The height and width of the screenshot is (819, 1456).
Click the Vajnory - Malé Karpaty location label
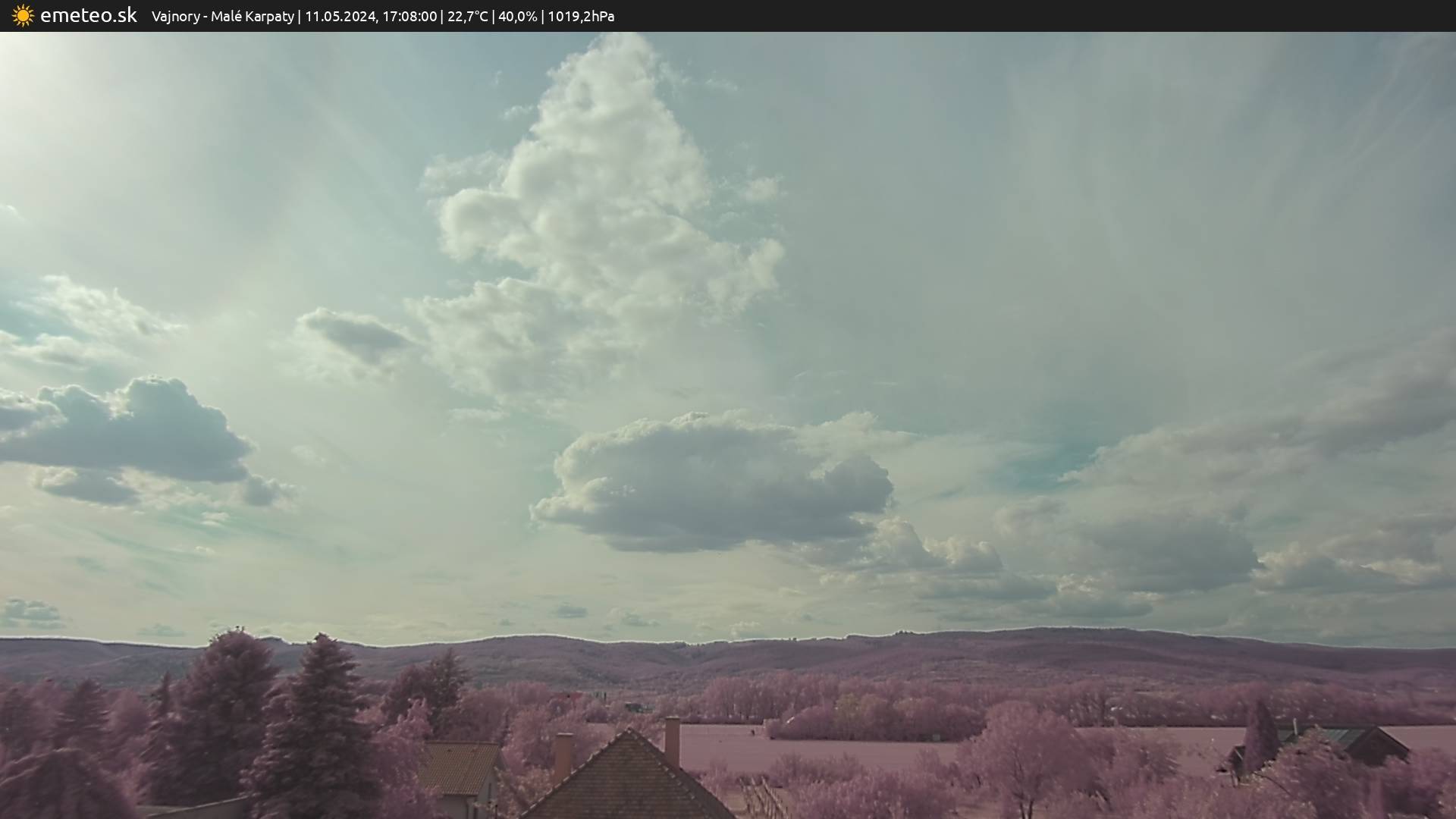click(222, 16)
